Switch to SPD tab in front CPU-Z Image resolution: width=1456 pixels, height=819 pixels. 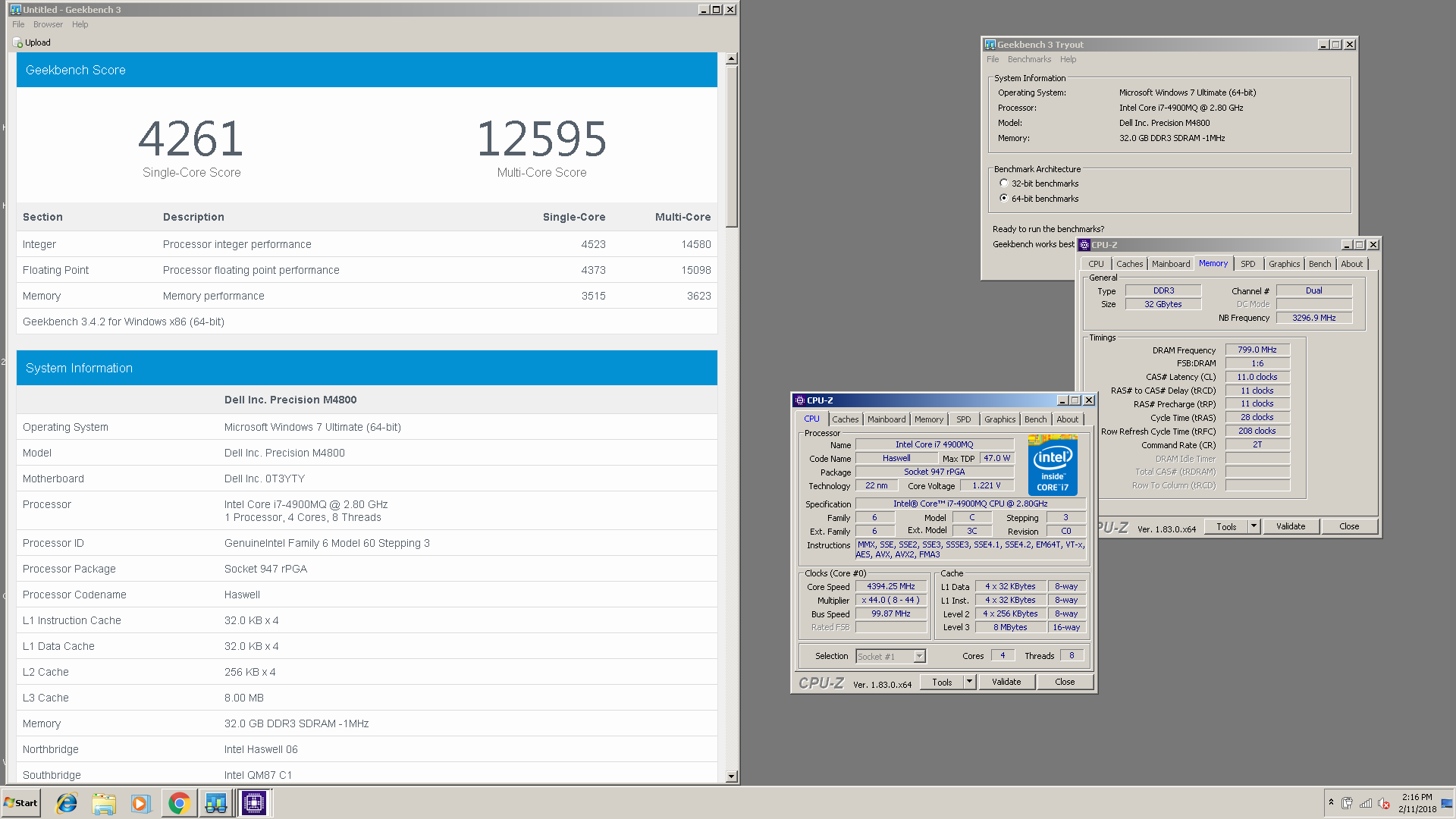963,419
